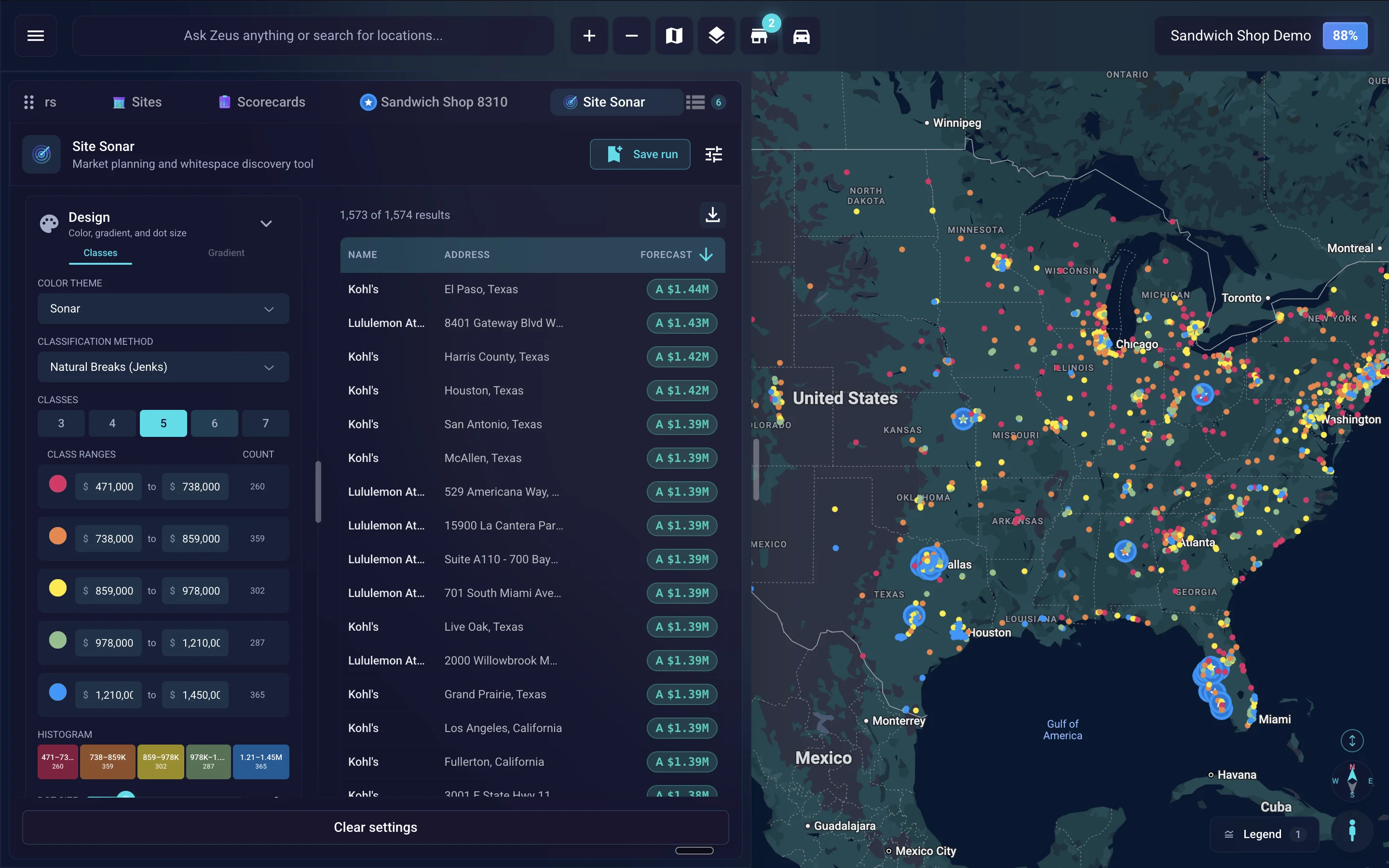Edit the 859,000 red-orange upper bound field
Viewport: 1389px width, 868px height.
tap(195, 539)
